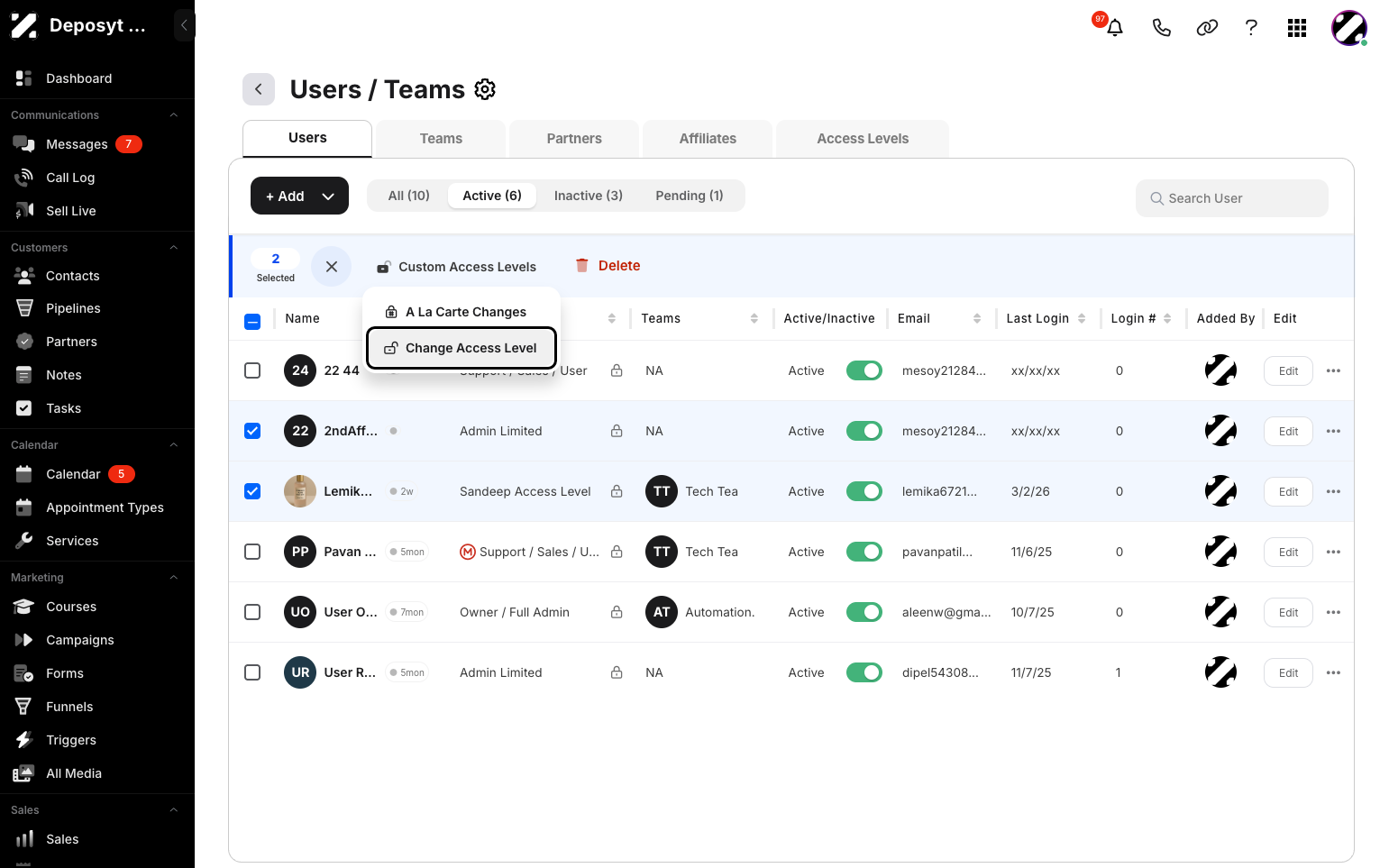
Task: Go back with the arrow button
Action: pyautogui.click(x=259, y=89)
